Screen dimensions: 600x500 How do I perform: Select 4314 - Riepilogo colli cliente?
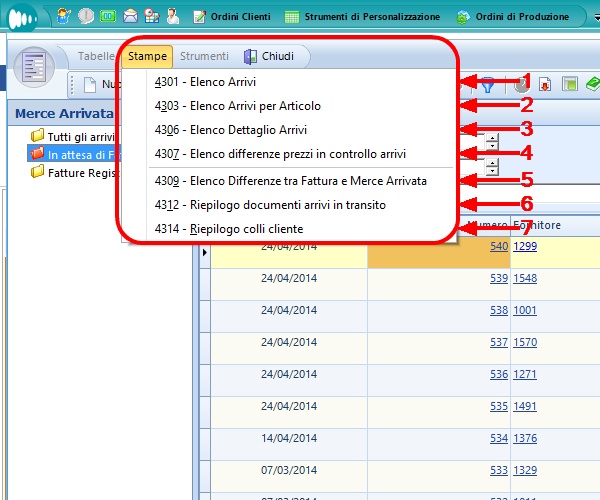[x=229, y=229]
